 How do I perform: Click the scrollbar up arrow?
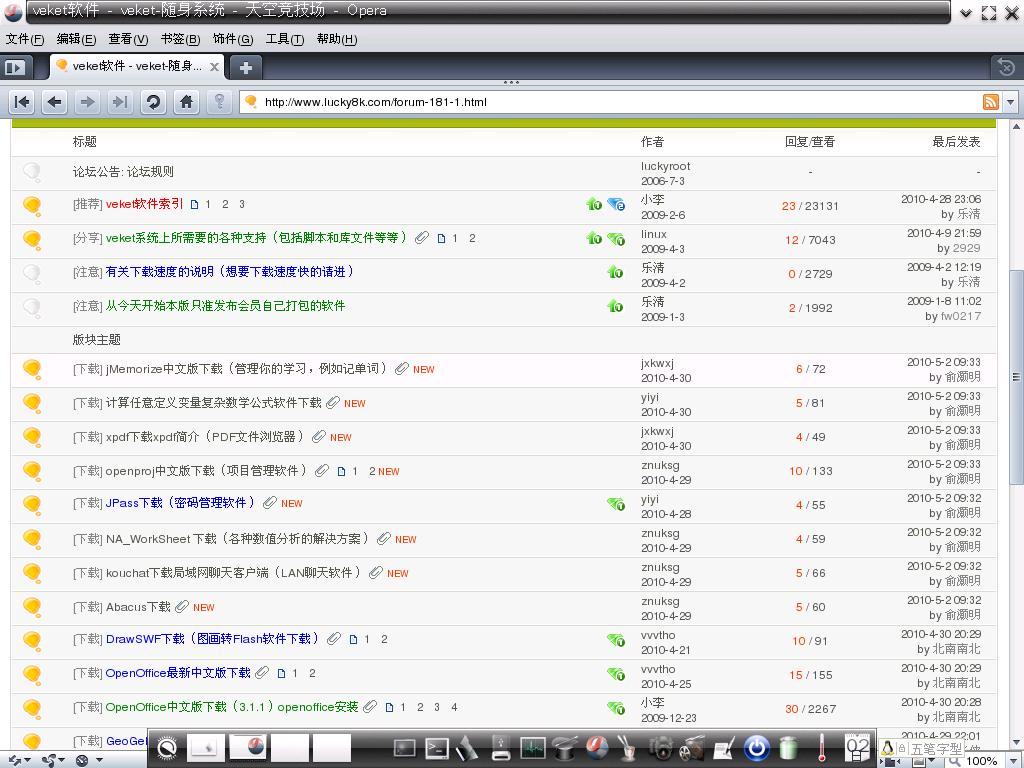click(x=1016, y=126)
